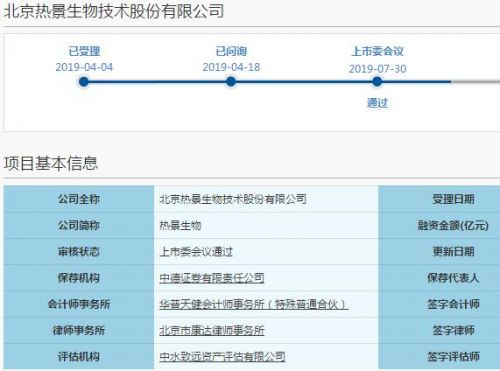The height and width of the screenshot is (371, 500).
Task: Click the 项目基本信息 section heading
Action: pos(51,163)
